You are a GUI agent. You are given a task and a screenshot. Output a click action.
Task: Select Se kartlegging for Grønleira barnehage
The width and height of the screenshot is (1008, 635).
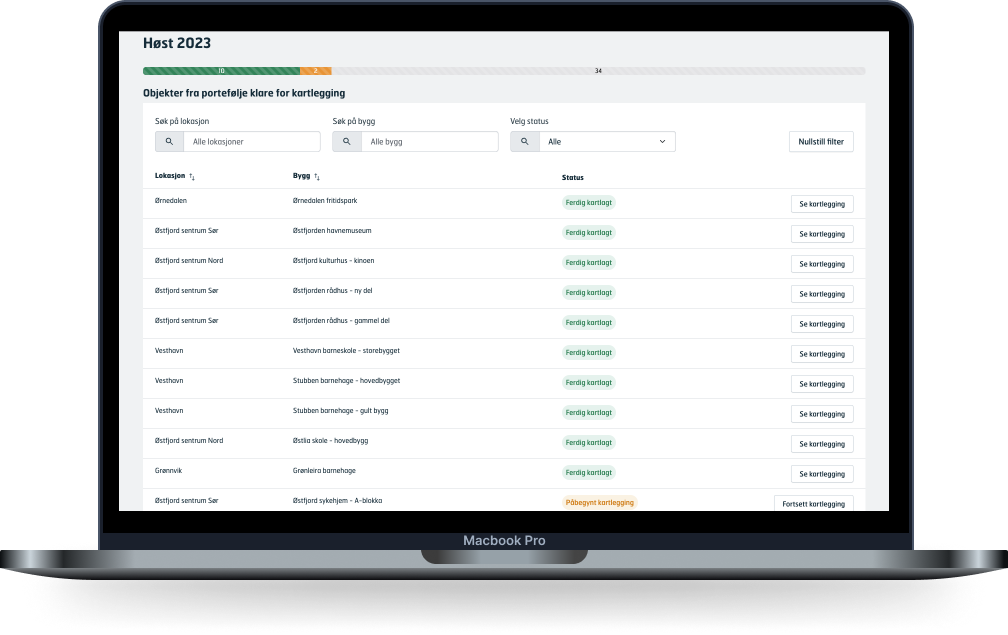point(822,474)
